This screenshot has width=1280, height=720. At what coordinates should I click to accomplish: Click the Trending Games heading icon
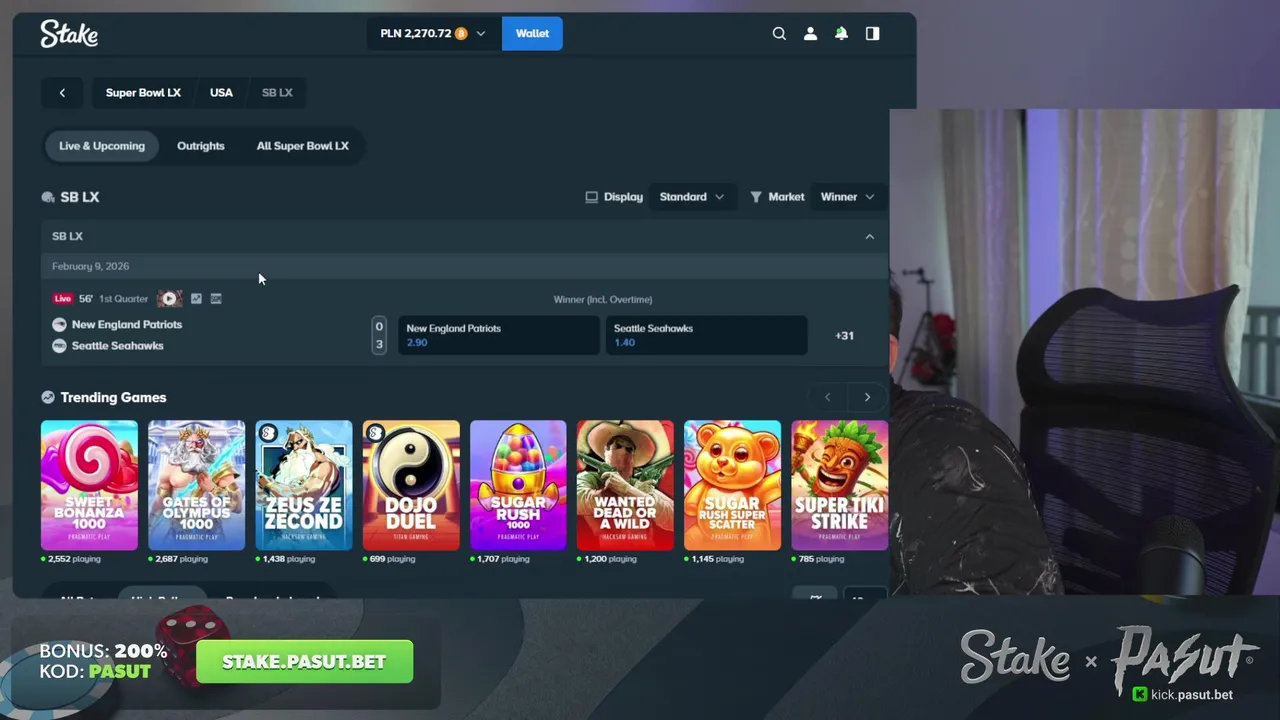[48, 397]
